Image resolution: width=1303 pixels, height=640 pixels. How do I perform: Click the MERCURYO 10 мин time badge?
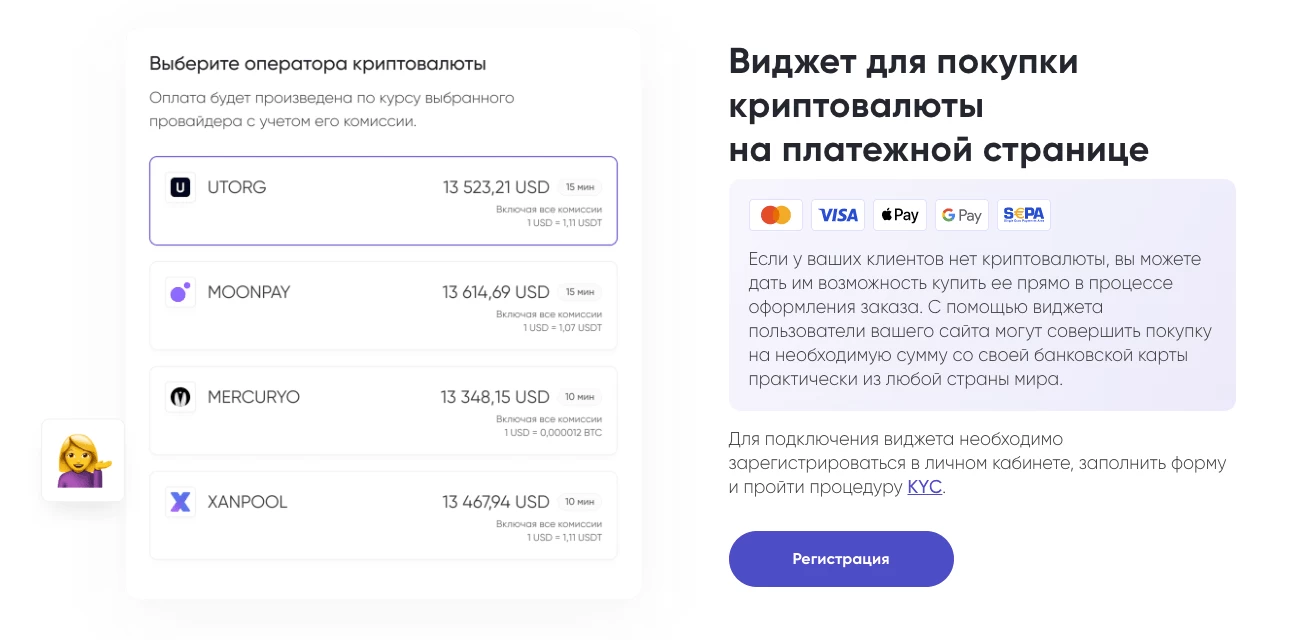pyautogui.click(x=580, y=397)
